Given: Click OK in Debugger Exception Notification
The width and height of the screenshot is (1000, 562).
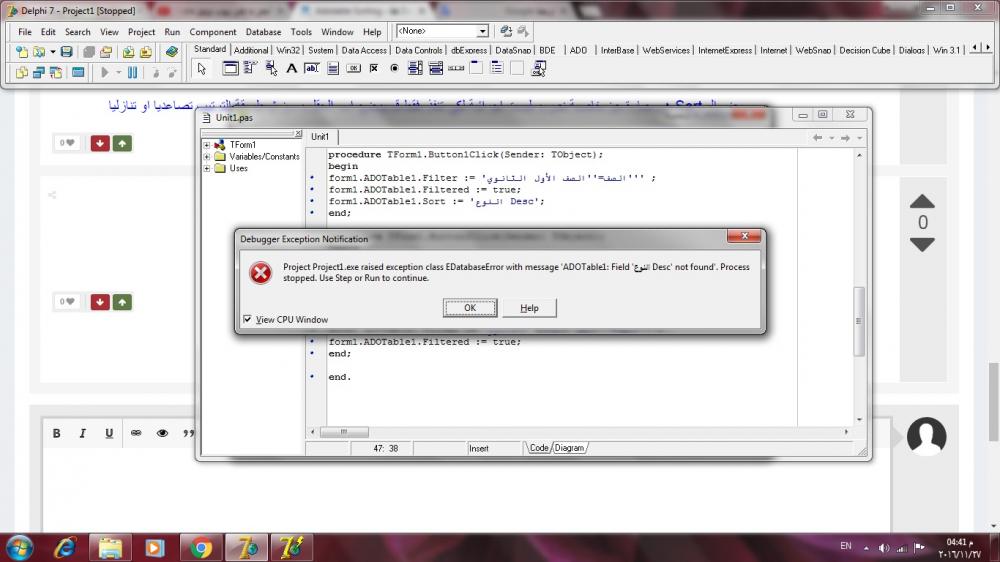Looking at the screenshot, I should [470, 307].
